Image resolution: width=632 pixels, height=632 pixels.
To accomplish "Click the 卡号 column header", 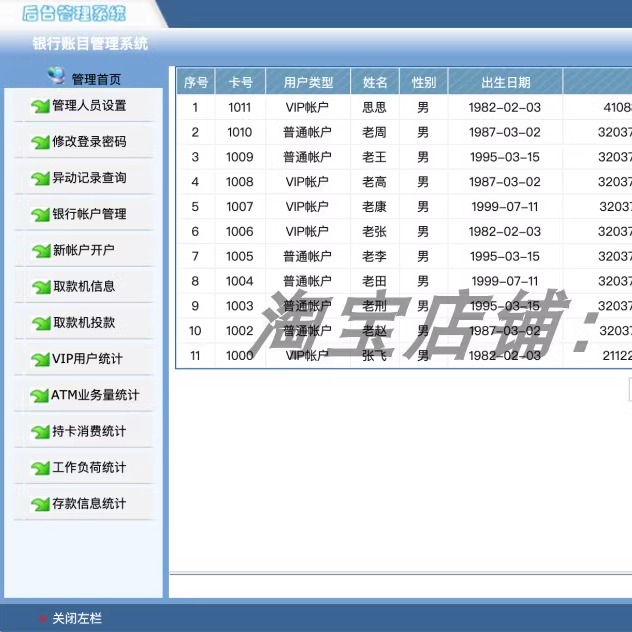I will [x=241, y=82].
